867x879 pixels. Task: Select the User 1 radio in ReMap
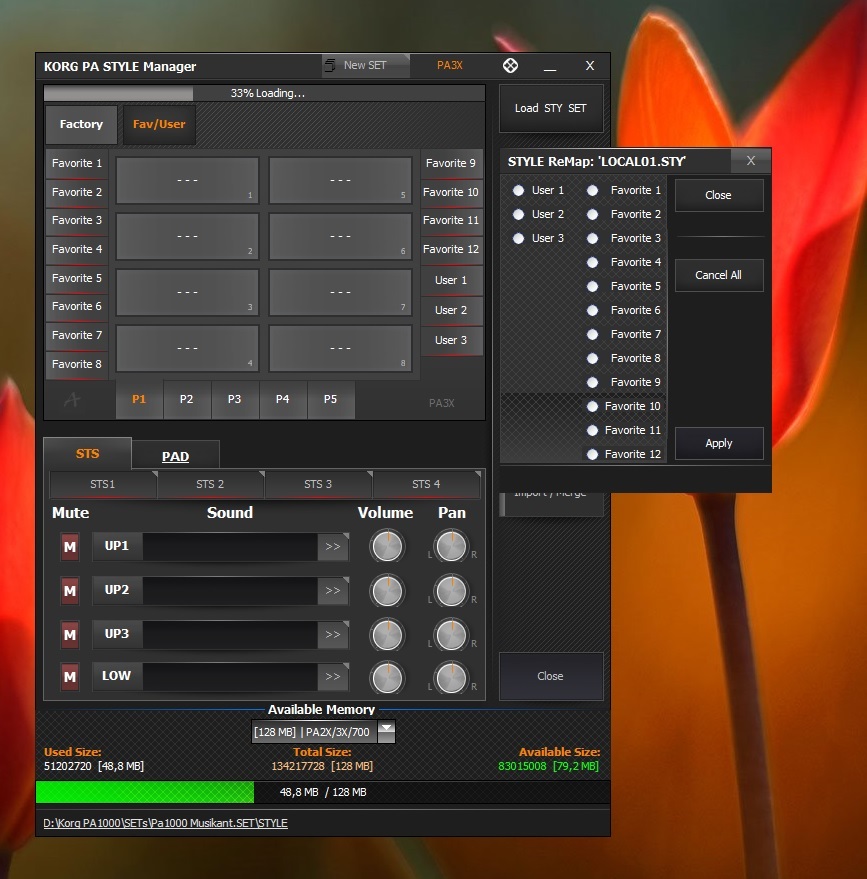518,191
